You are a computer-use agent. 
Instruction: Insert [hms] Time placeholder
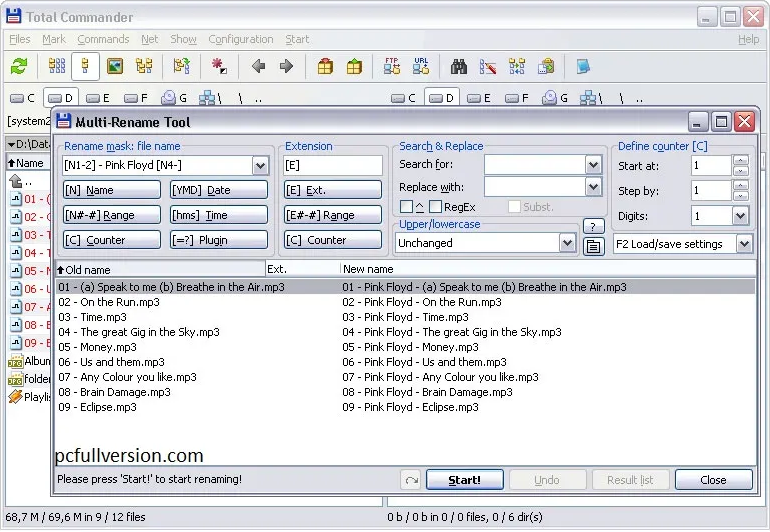[x=219, y=215]
